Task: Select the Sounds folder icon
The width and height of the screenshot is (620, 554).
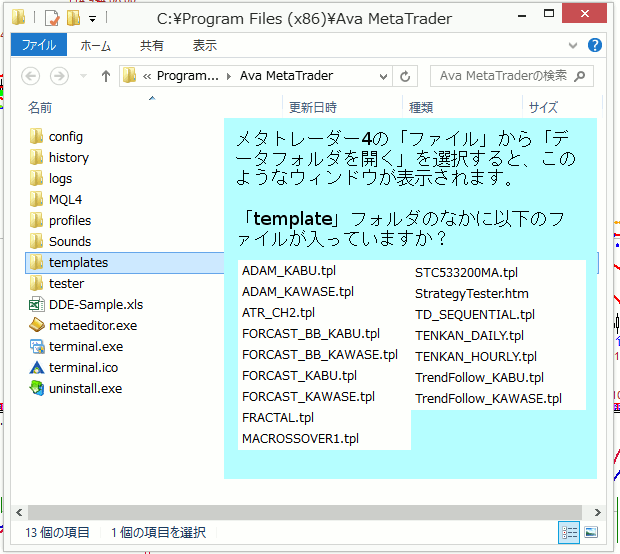Action: [36, 241]
